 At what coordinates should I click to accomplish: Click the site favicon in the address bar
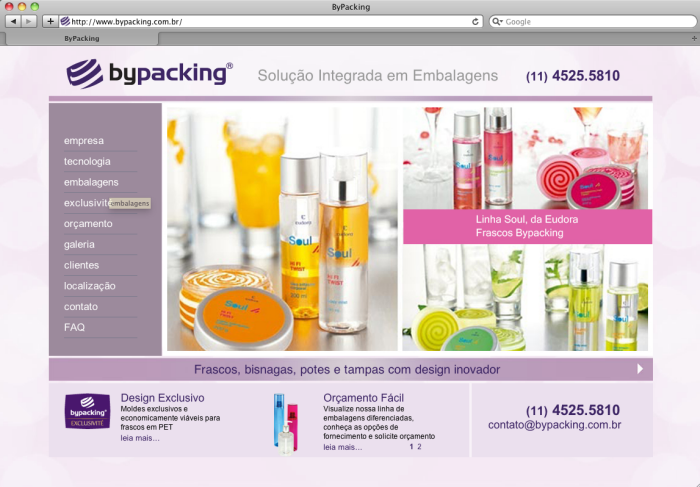(x=65, y=21)
